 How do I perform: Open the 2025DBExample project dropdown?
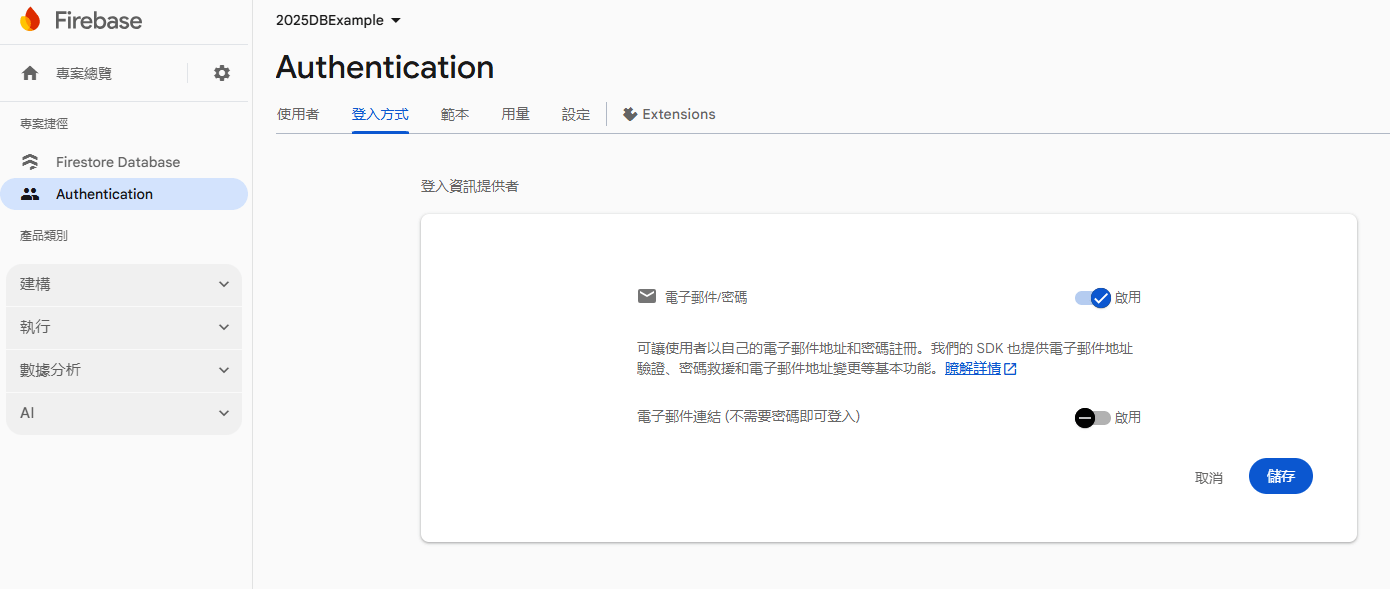(338, 20)
